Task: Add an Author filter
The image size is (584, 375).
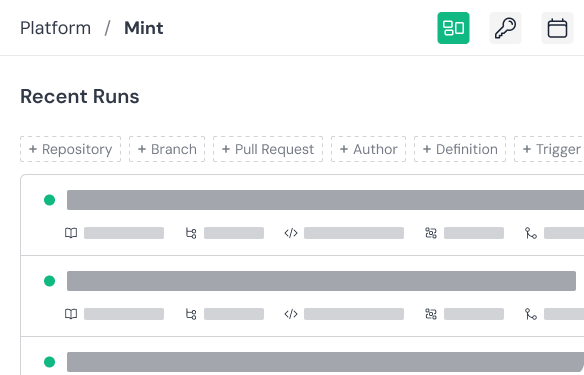Action: click(x=369, y=149)
